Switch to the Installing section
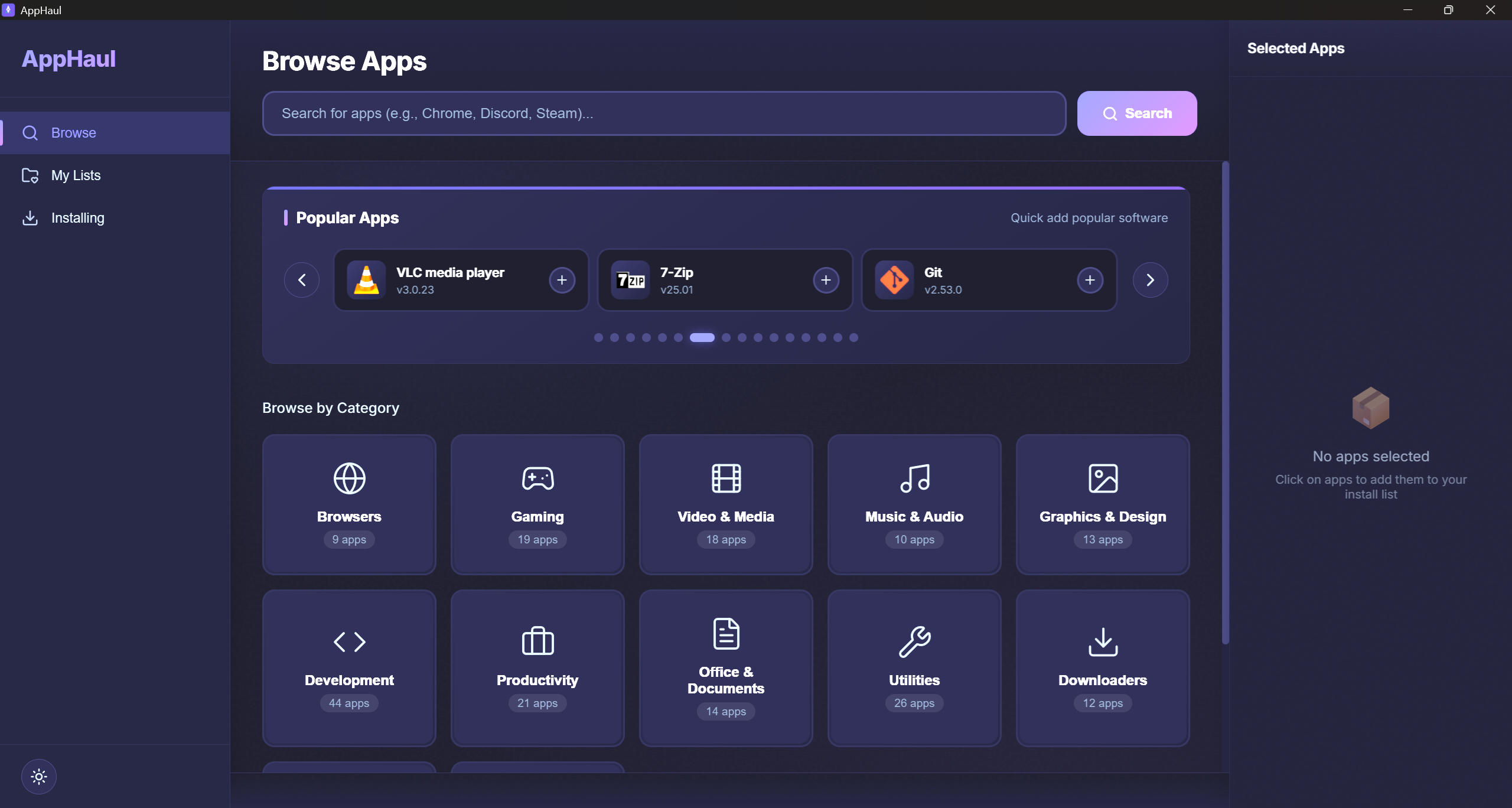 (77, 218)
